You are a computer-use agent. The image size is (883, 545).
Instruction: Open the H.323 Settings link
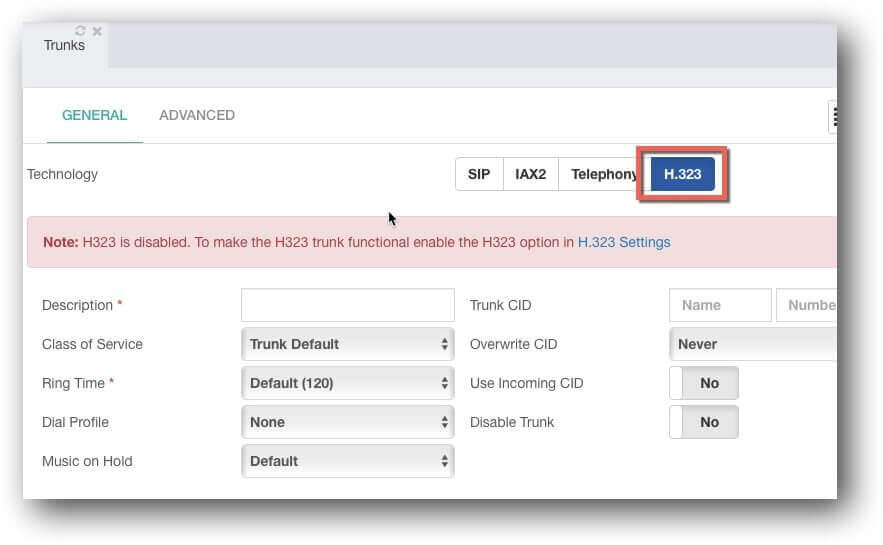point(624,242)
